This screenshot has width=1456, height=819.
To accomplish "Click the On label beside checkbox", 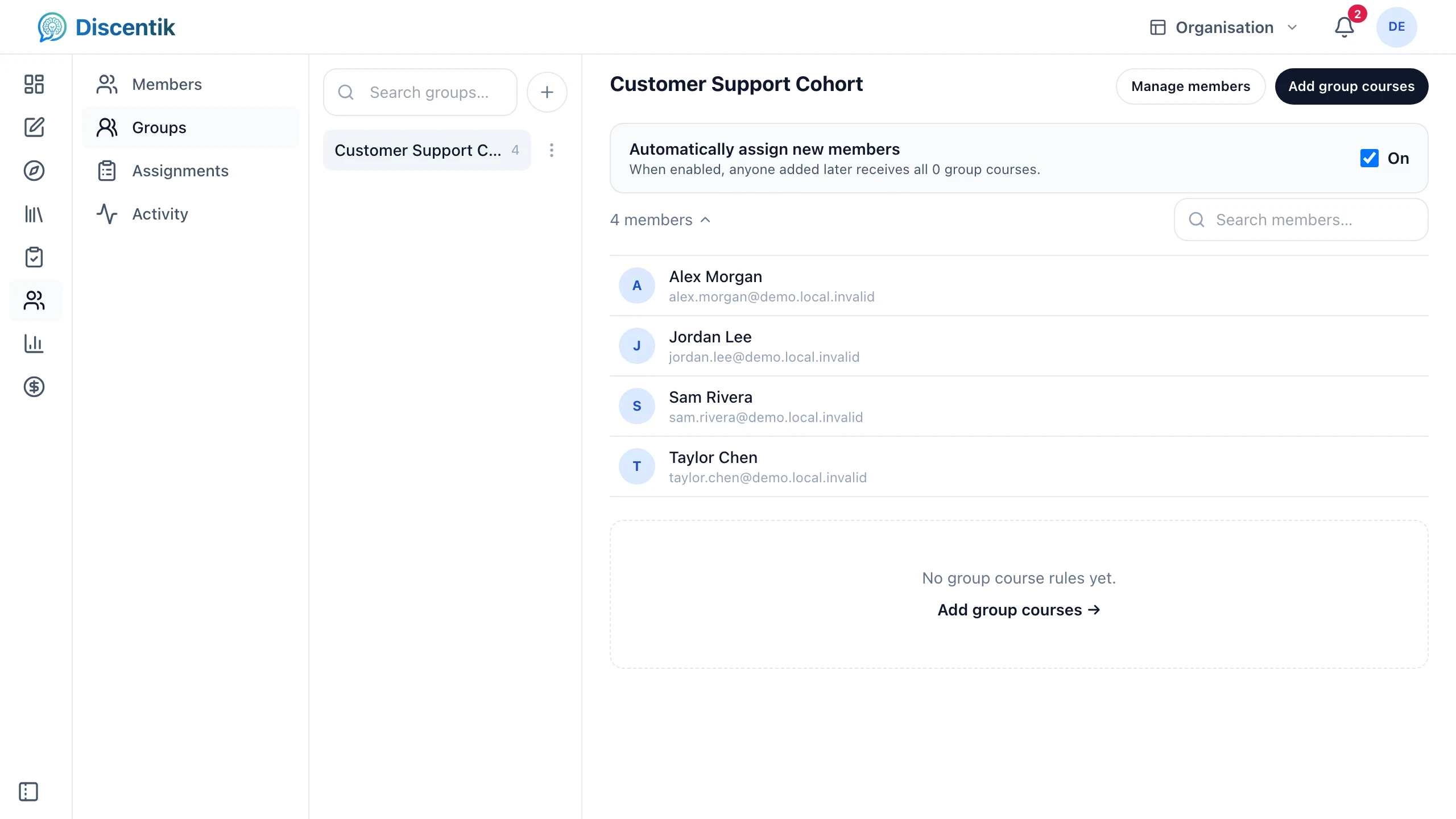I will (x=1399, y=158).
